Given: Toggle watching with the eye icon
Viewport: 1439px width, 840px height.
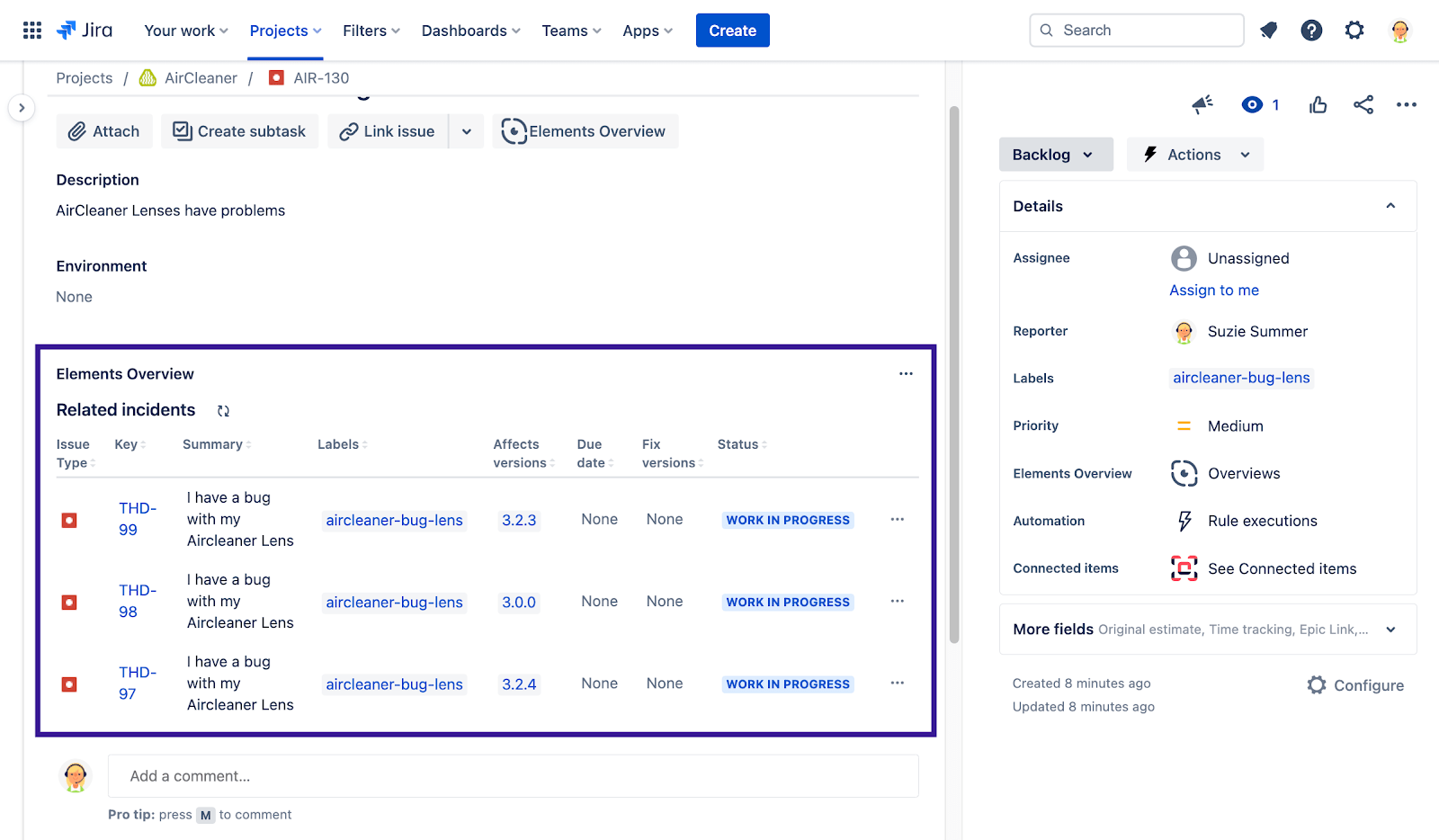Looking at the screenshot, I should click(x=1252, y=104).
